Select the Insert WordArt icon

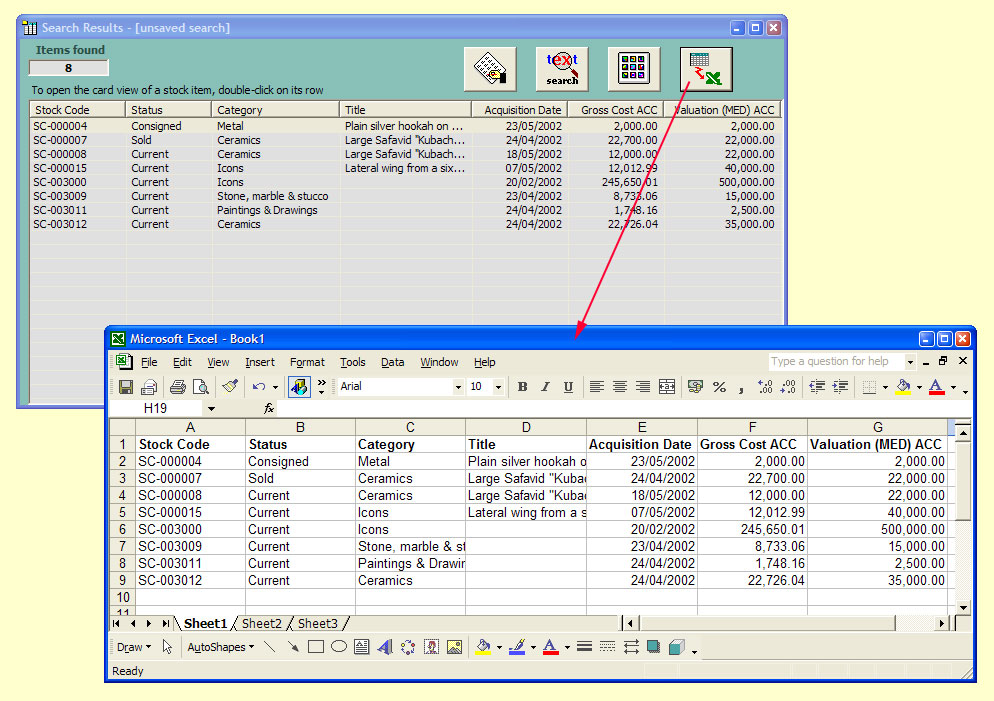(385, 647)
